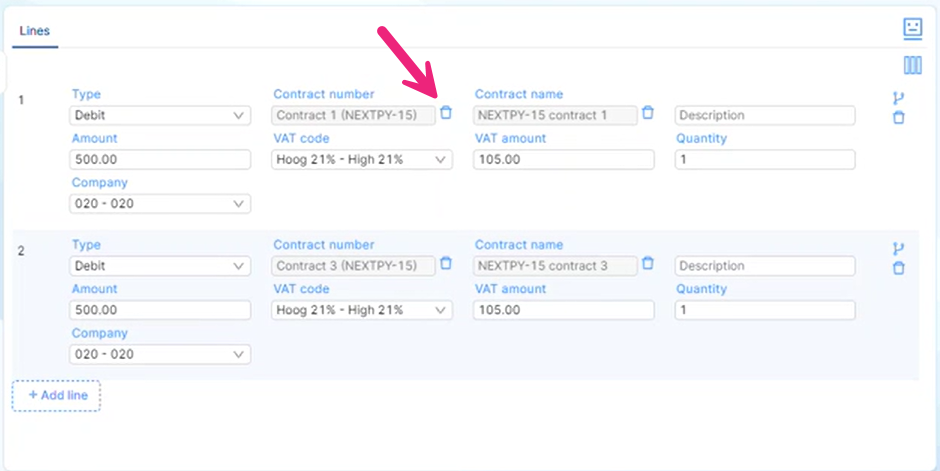Click the Add line button
The image size is (940, 471).
coord(57,396)
